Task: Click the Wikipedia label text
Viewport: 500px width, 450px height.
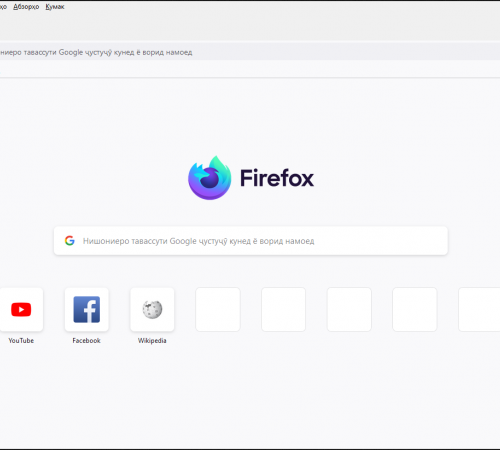Action: 152,340
